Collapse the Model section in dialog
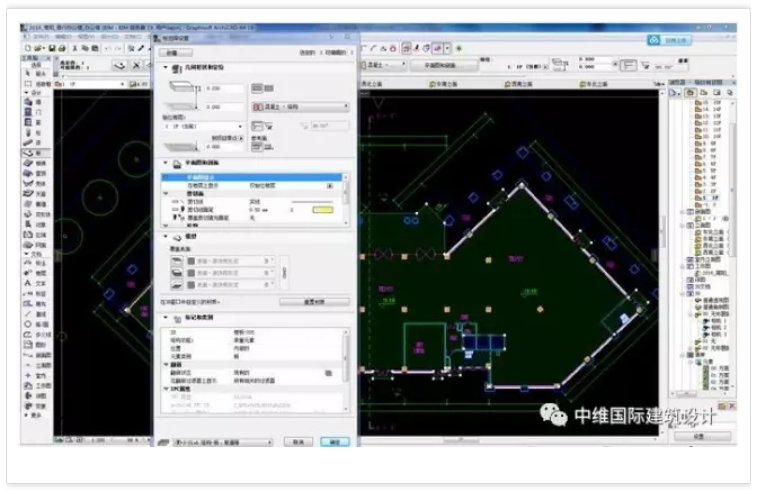This screenshot has width=757, height=490. pos(166,237)
